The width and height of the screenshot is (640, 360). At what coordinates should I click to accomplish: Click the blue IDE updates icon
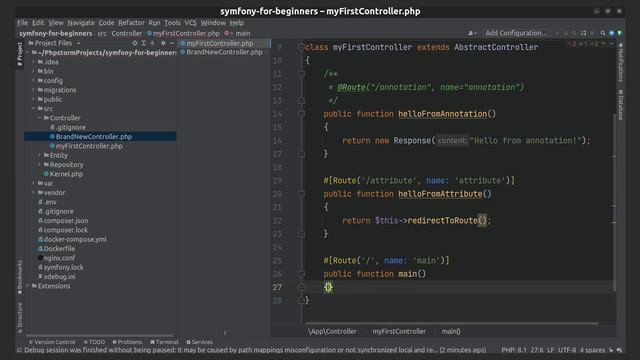pyautogui.click(x=611, y=33)
